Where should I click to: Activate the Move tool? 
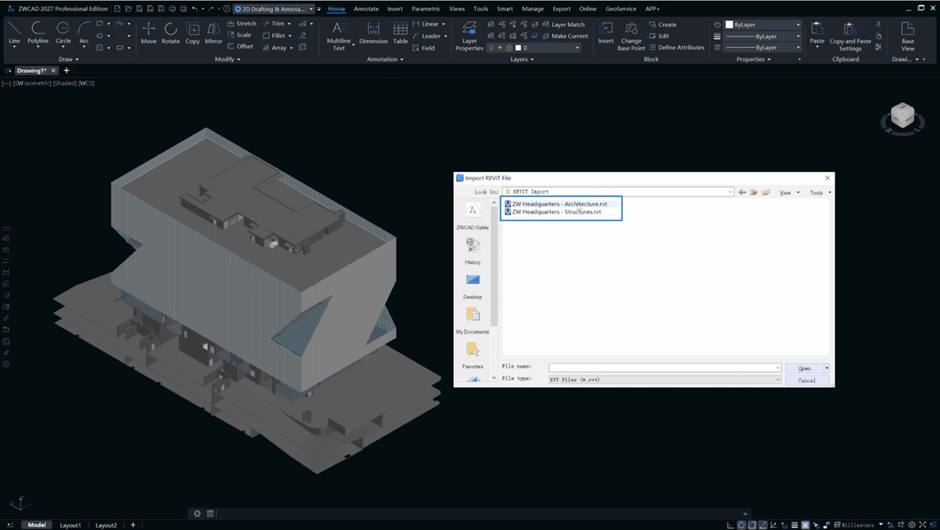click(149, 32)
